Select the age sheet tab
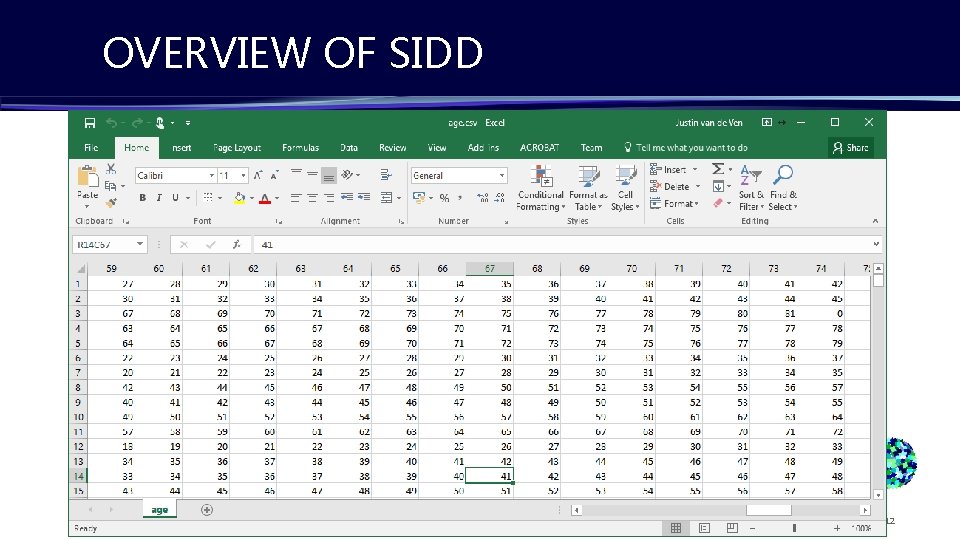Screen dimensions: 960x540 [159, 509]
